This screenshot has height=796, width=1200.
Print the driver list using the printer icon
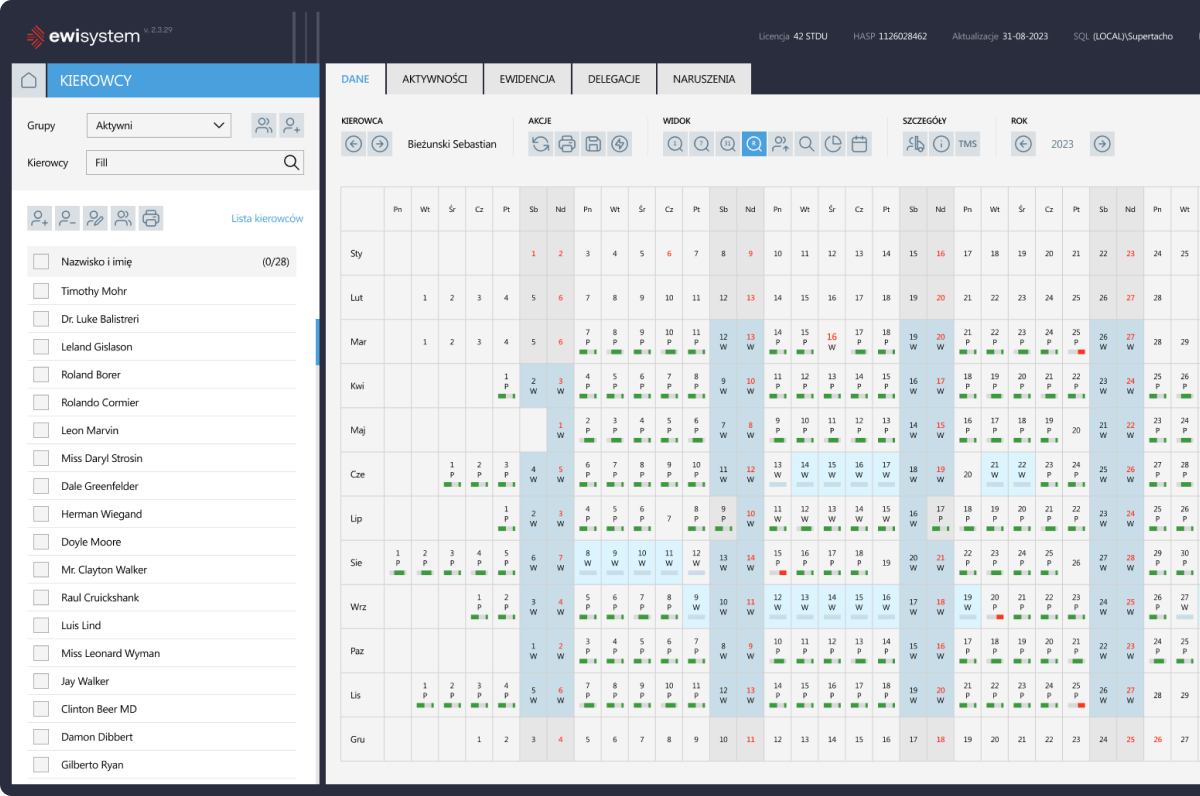150,218
